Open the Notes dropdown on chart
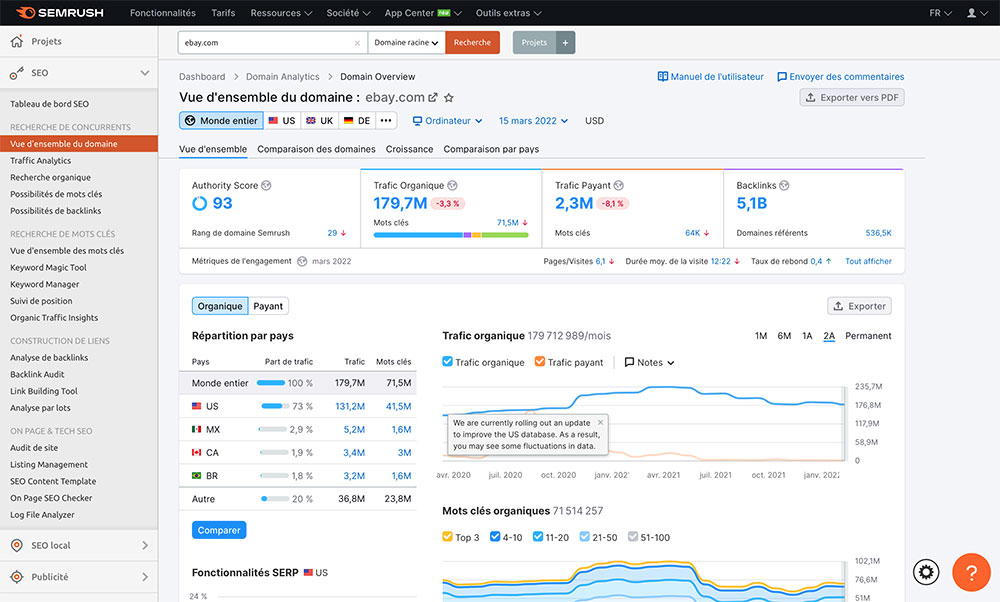This screenshot has width=1000, height=602. (649, 362)
